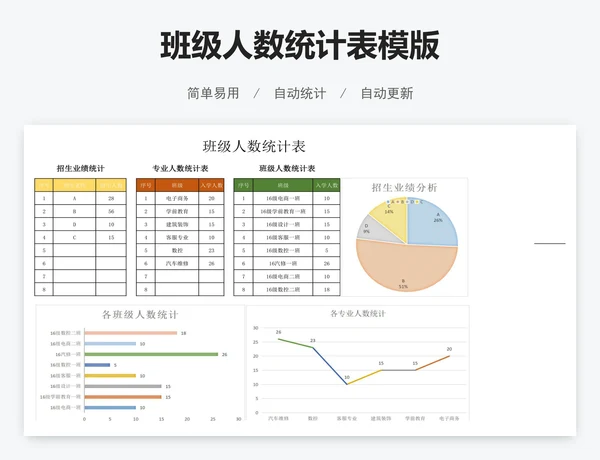Viewport: 600px width, 460px height.
Task: Click the tagline text 自动更新
Action: [387, 93]
